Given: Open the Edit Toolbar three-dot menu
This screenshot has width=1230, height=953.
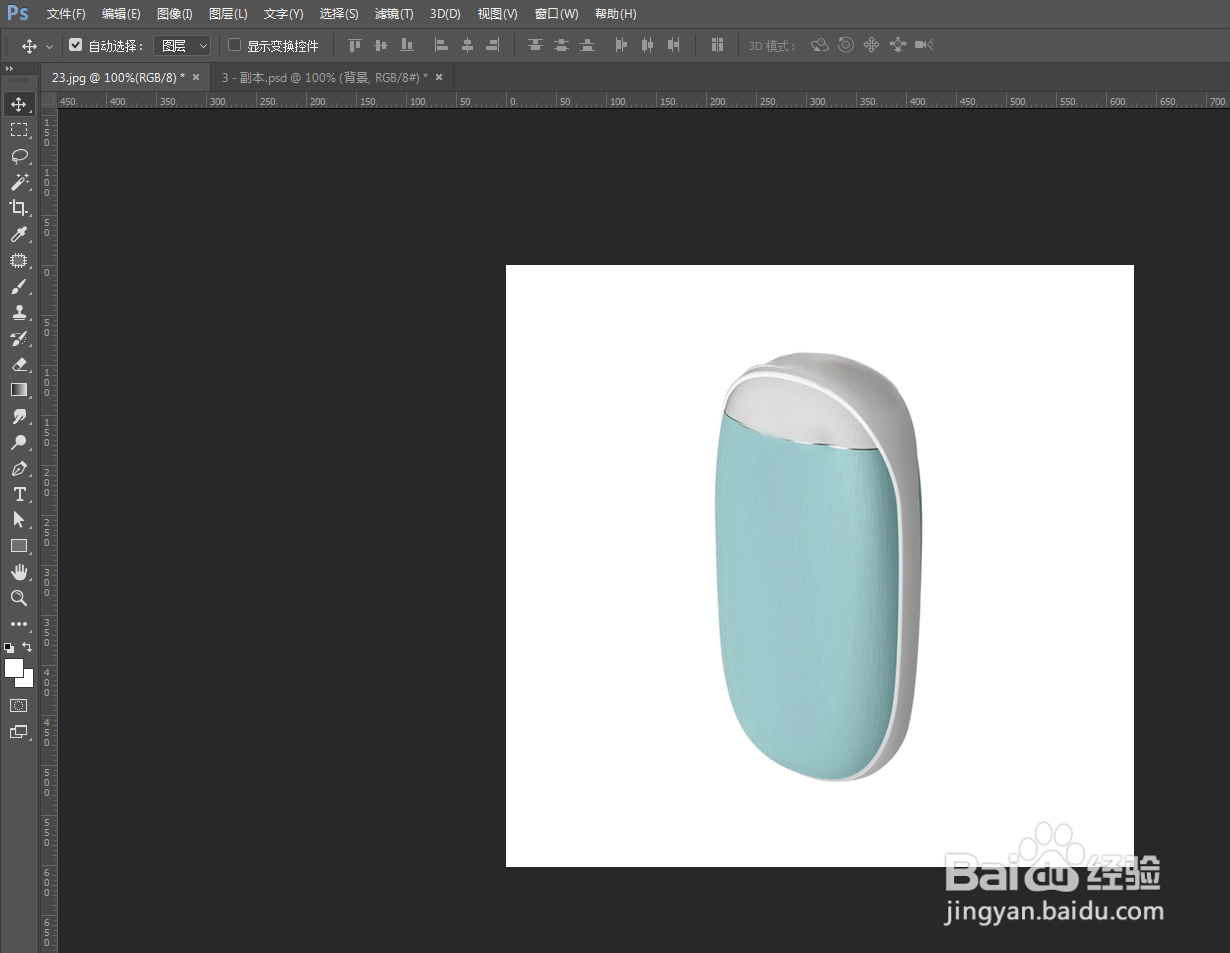Looking at the screenshot, I should point(19,624).
